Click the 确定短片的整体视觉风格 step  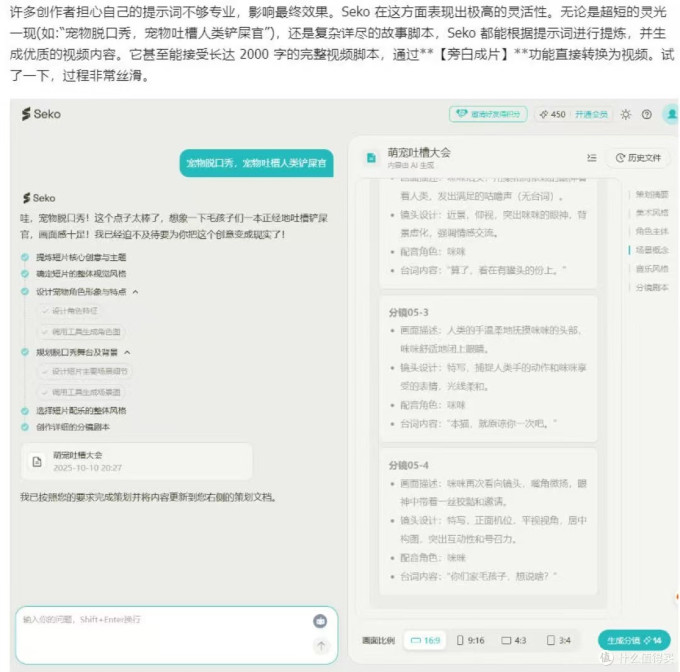click(x=81, y=274)
